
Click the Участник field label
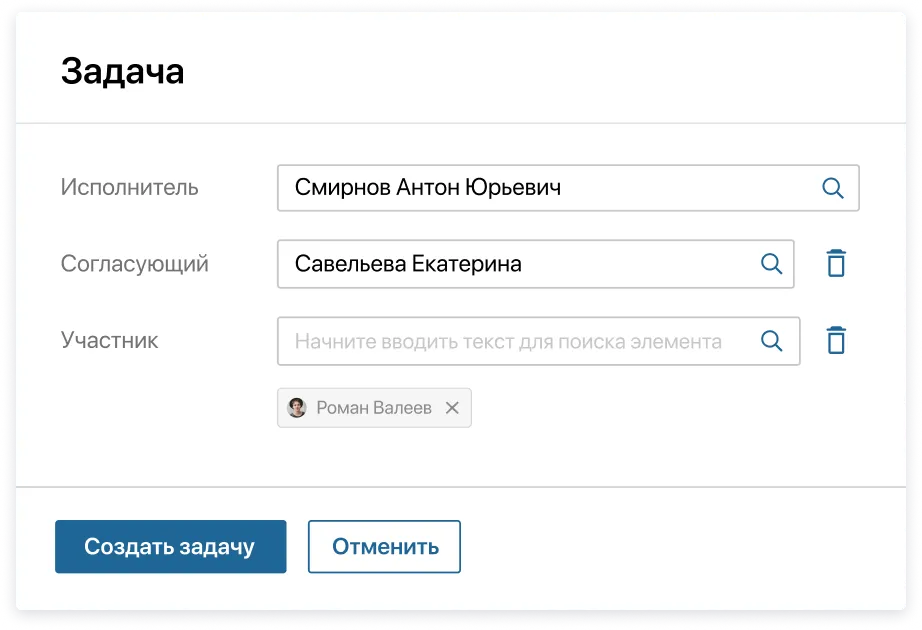tap(110, 341)
